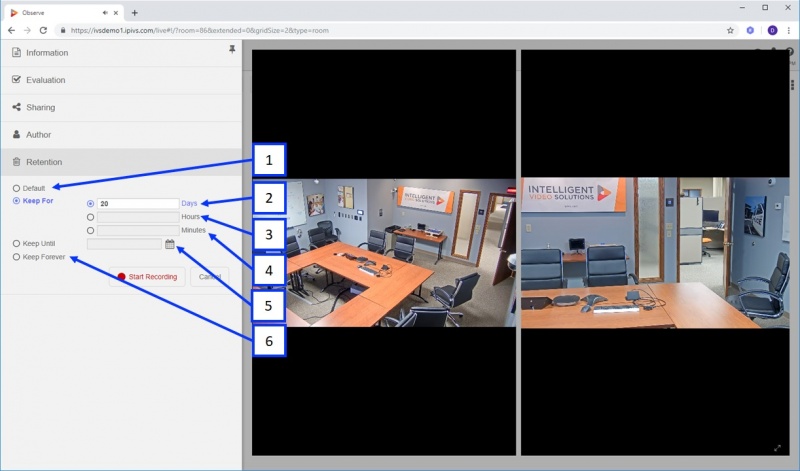Click the Information document icon
The image size is (800, 471).
pos(16,53)
